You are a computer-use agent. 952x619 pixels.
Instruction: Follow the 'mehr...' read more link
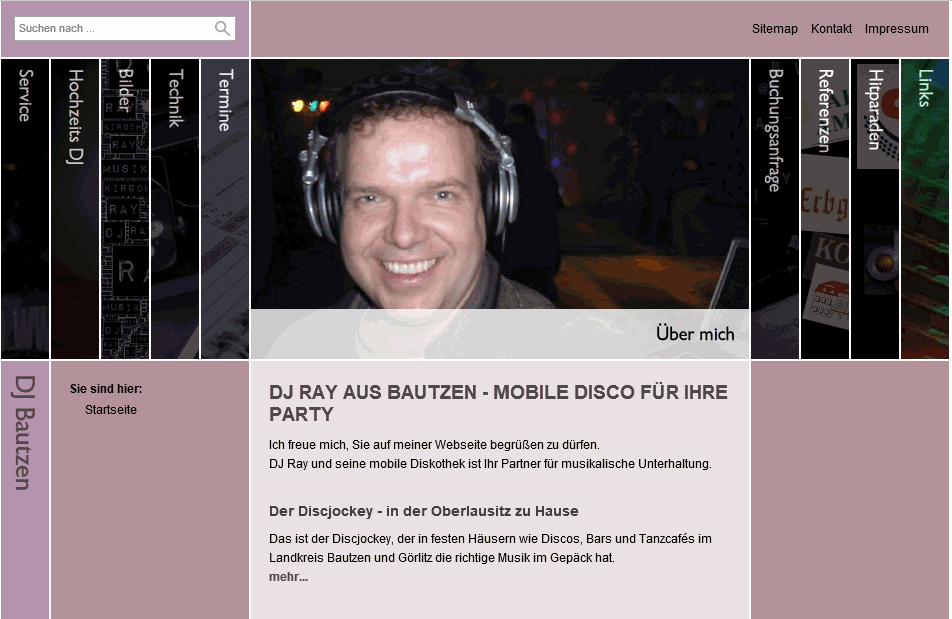pos(288,577)
